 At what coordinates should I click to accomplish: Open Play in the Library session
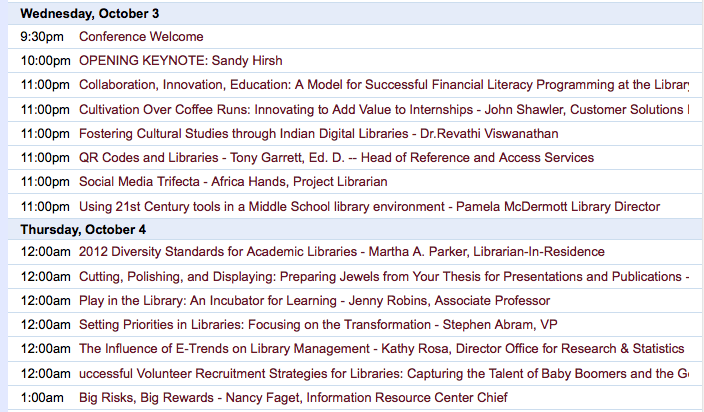pyautogui.click(x=314, y=300)
